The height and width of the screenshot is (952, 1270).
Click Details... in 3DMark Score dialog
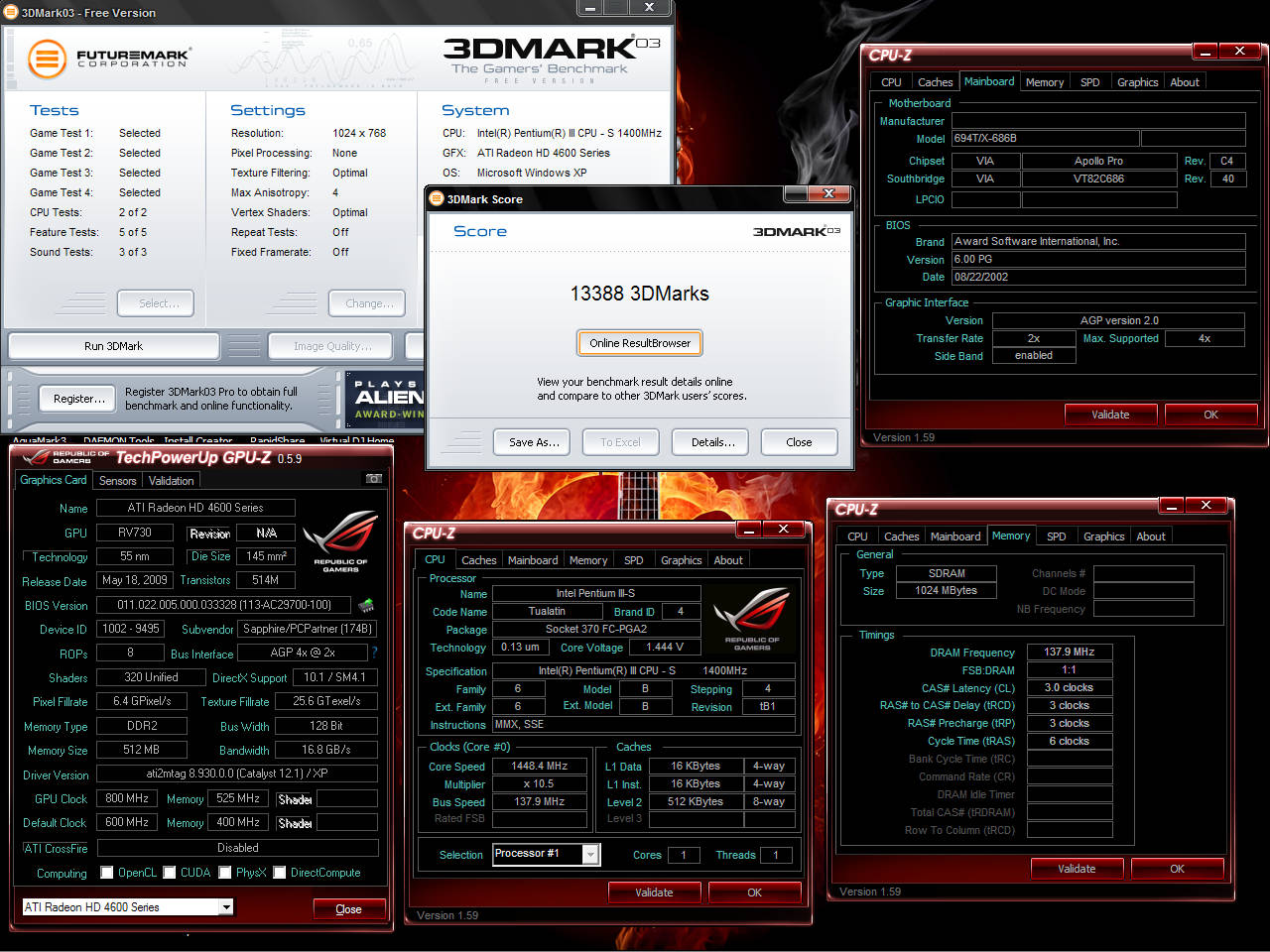[712, 442]
